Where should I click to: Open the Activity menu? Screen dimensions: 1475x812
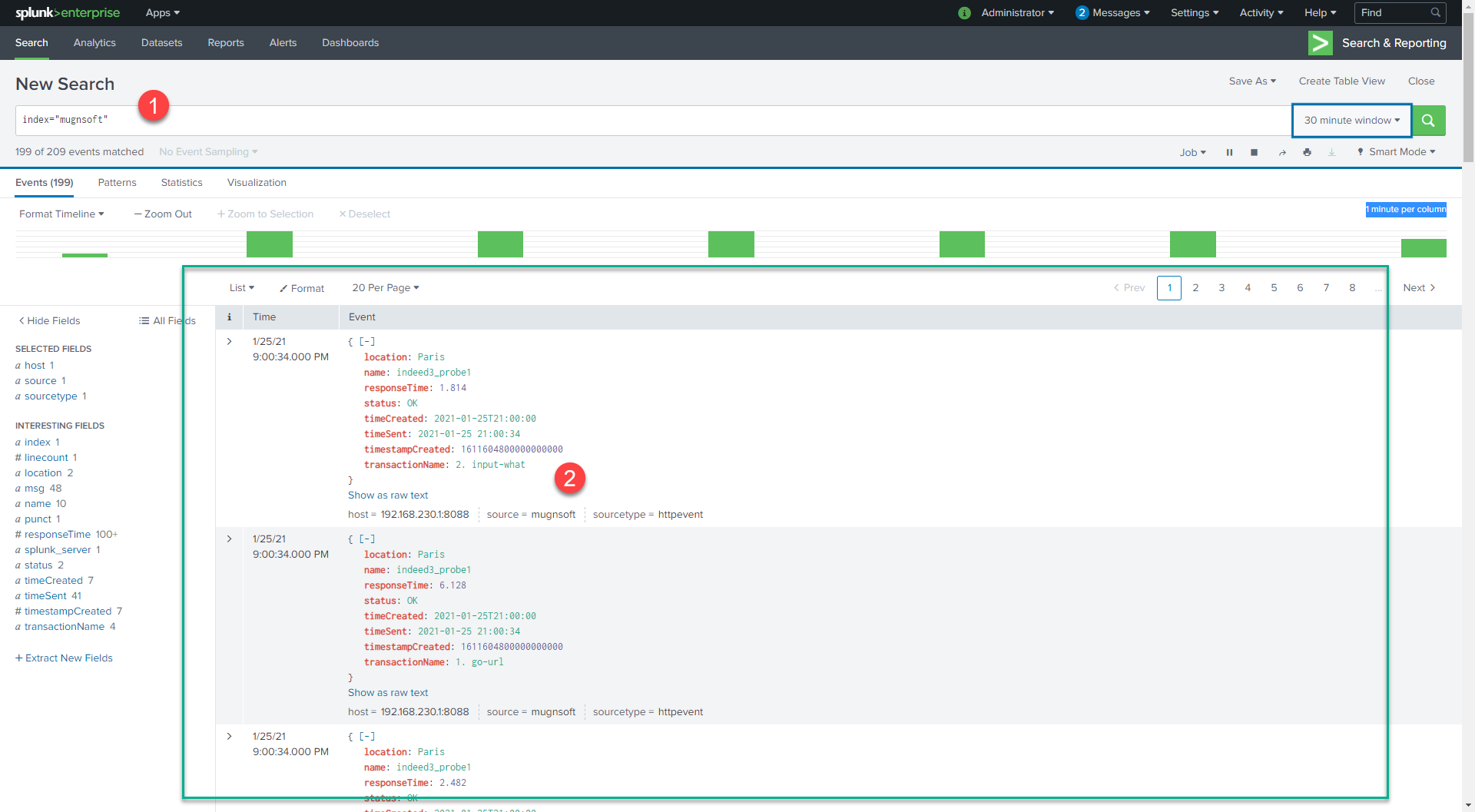point(1261,13)
